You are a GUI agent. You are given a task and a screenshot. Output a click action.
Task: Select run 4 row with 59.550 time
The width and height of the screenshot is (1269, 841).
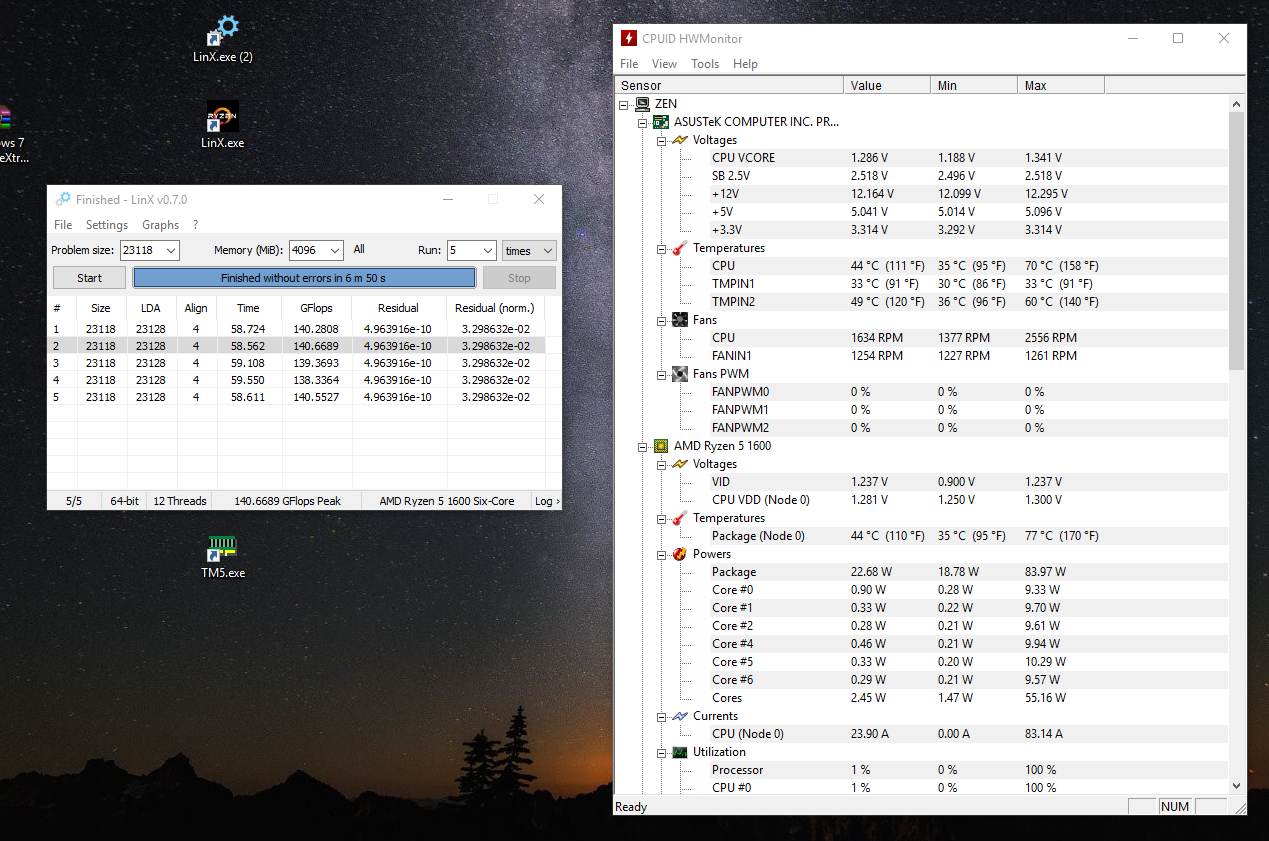coord(296,380)
